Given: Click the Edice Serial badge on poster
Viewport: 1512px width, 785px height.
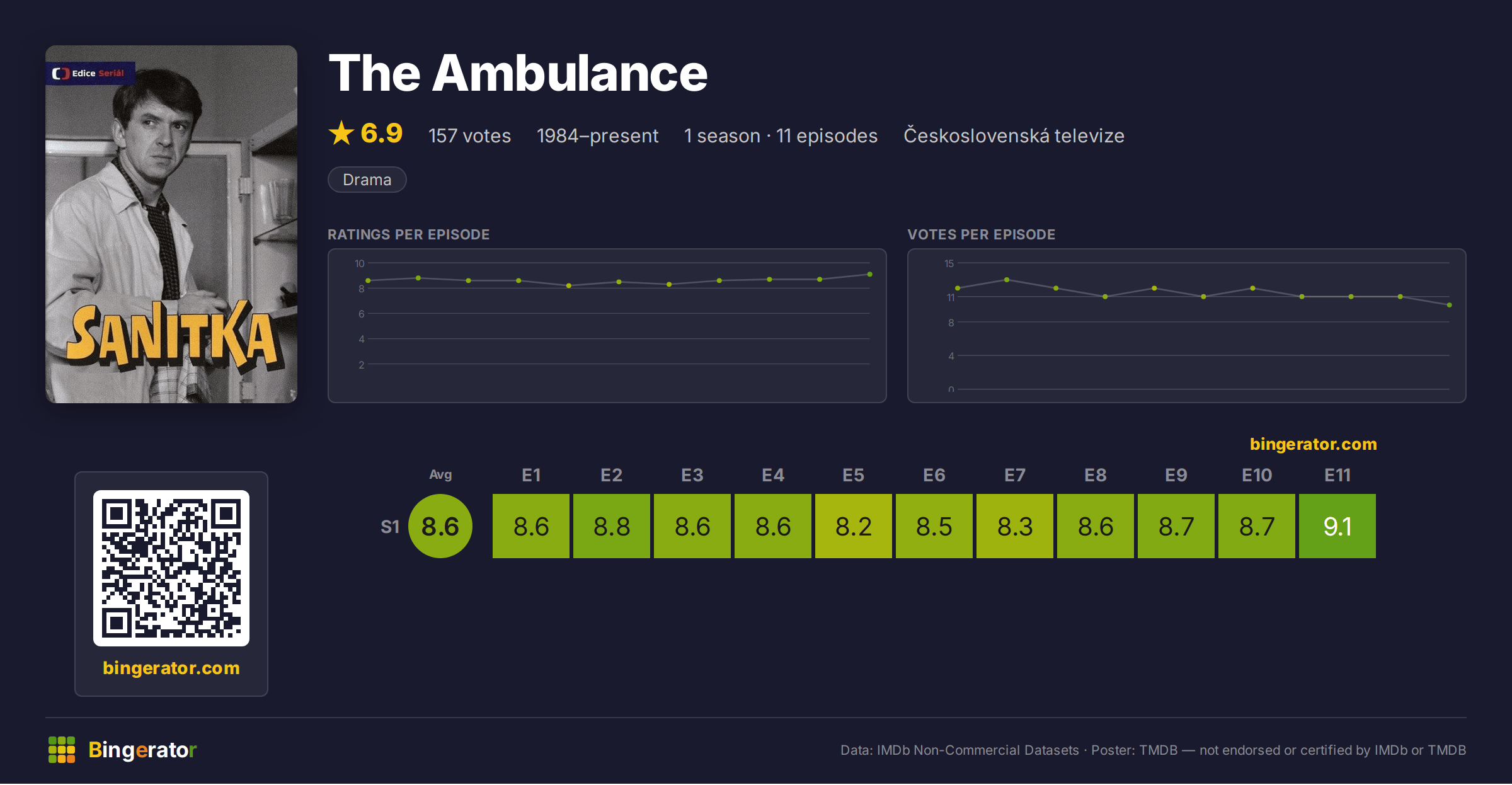Looking at the screenshot, I should (x=90, y=73).
